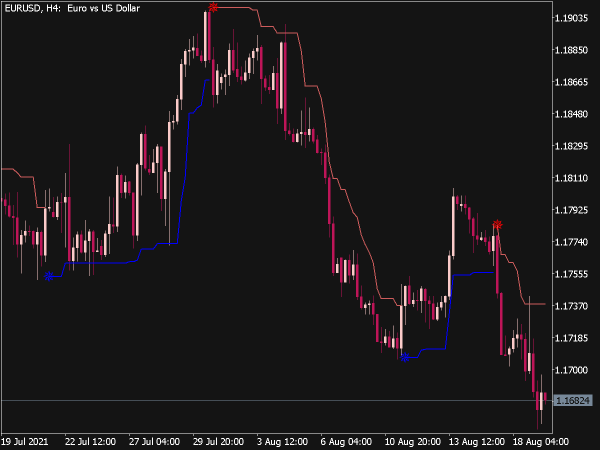Click price scale value 1.18295
Image resolution: width=600 pixels, height=450 pixels.
(x=571, y=146)
